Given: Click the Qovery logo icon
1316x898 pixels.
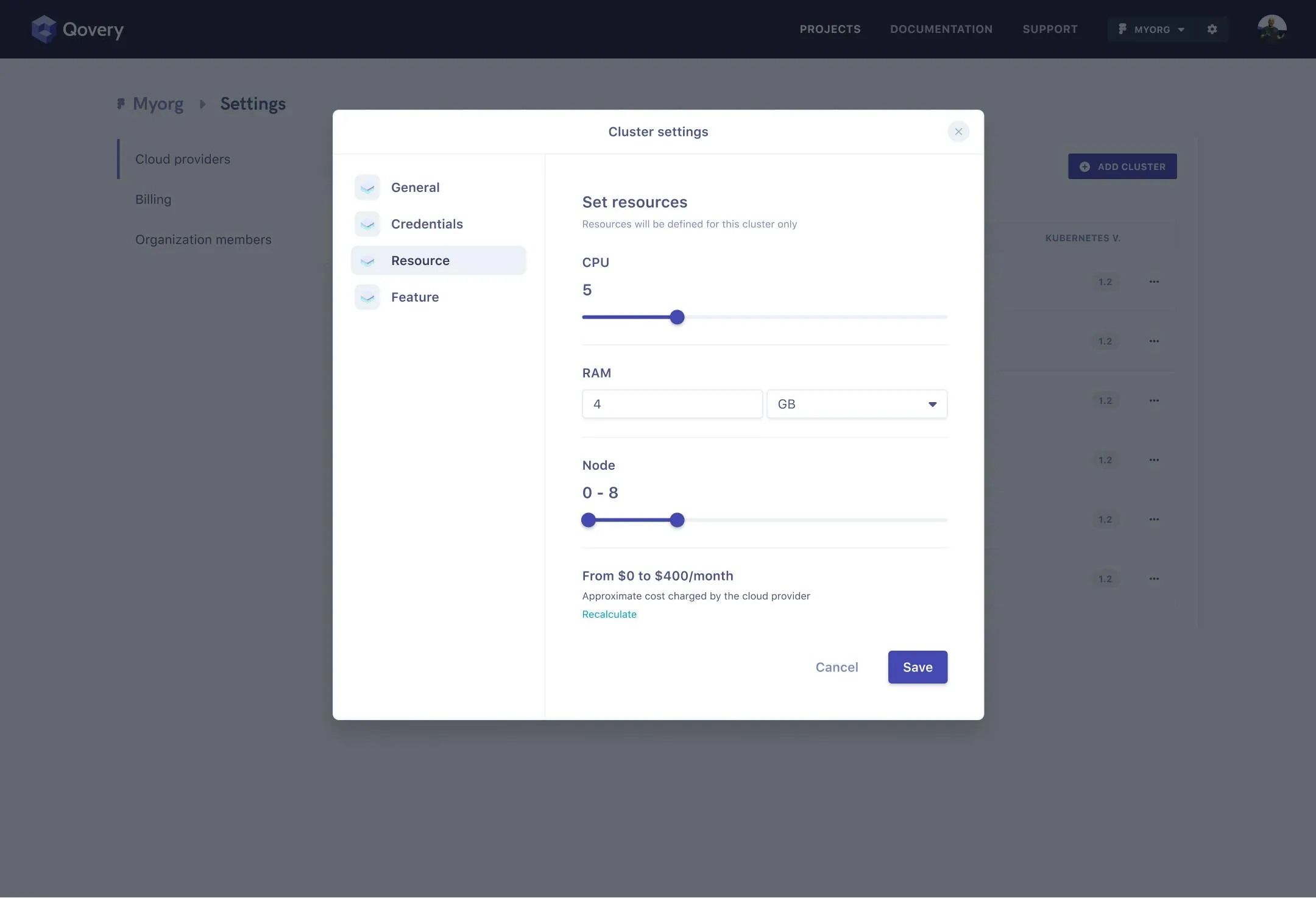Looking at the screenshot, I should coord(44,29).
